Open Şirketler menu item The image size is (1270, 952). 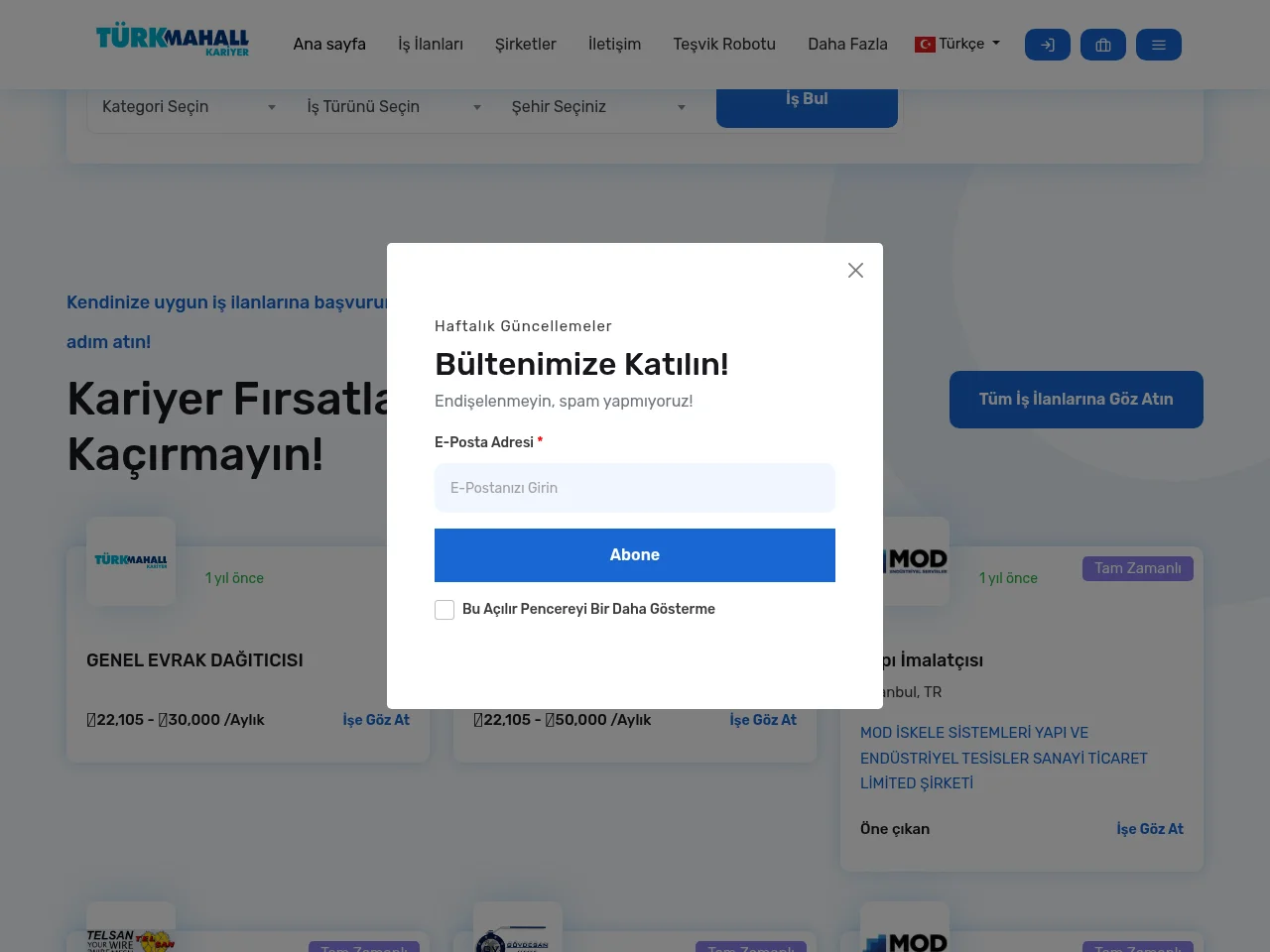point(526,45)
